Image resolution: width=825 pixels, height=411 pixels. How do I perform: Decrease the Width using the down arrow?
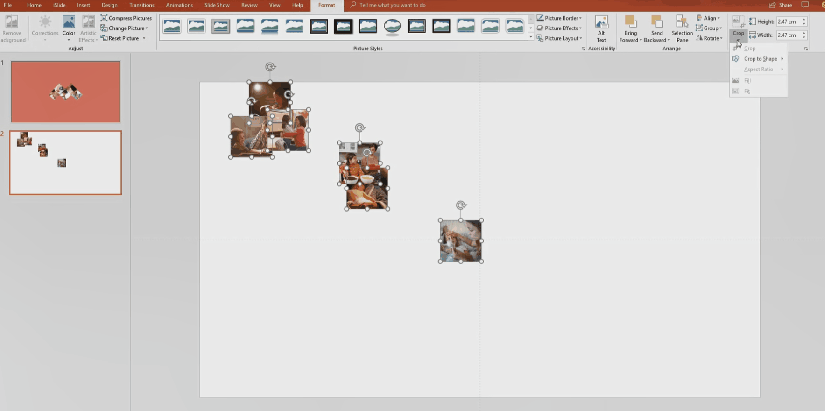804,37
